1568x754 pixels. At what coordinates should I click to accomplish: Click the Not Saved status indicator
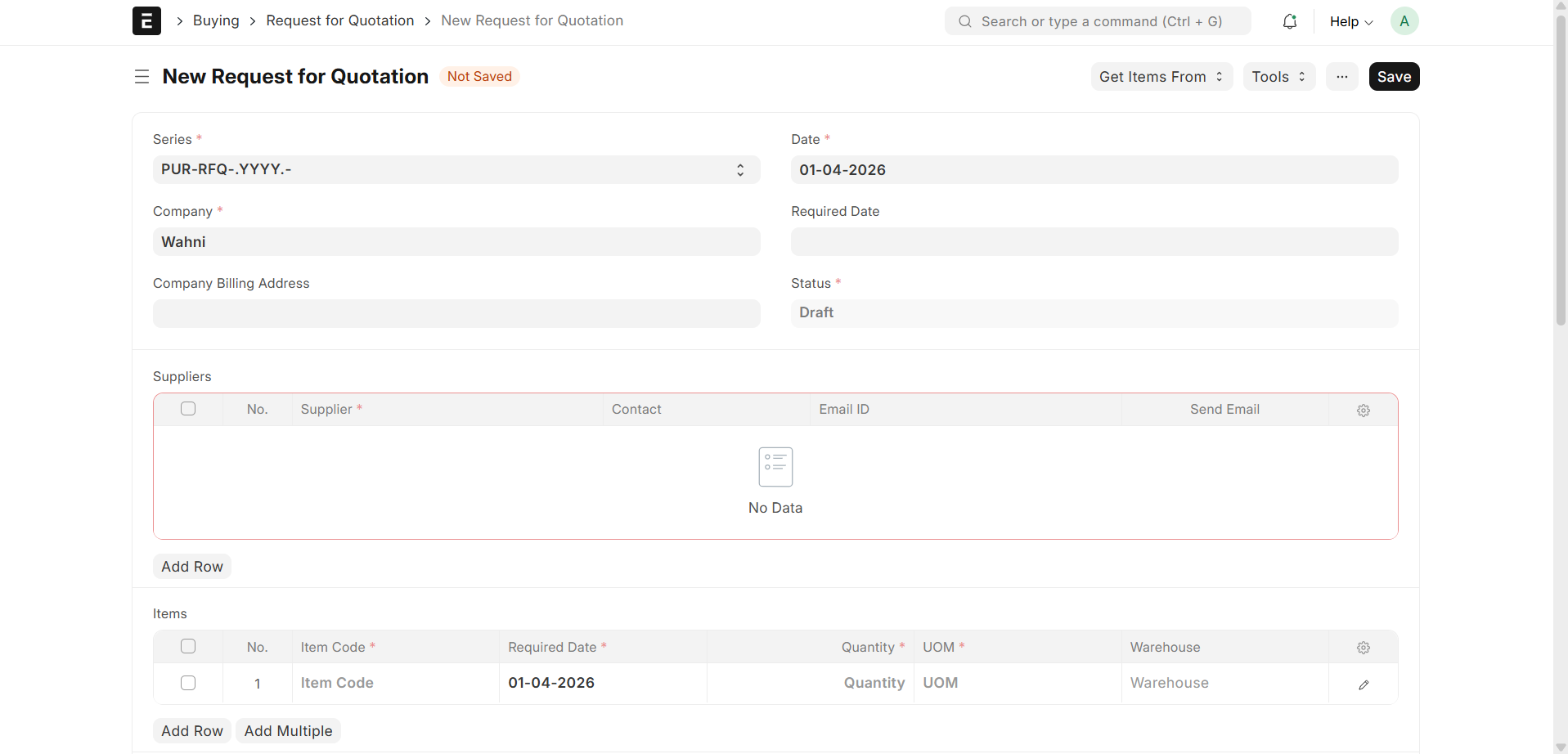[x=479, y=76]
